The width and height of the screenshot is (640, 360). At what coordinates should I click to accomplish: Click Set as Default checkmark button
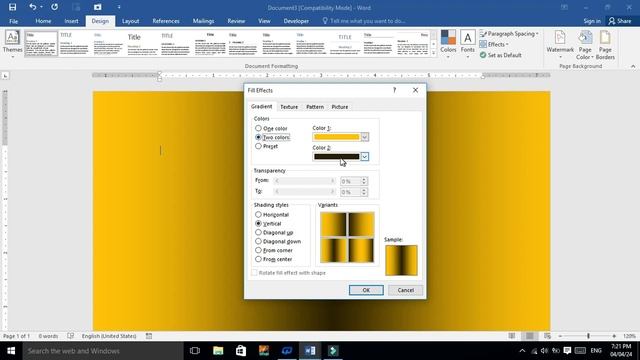500,55
